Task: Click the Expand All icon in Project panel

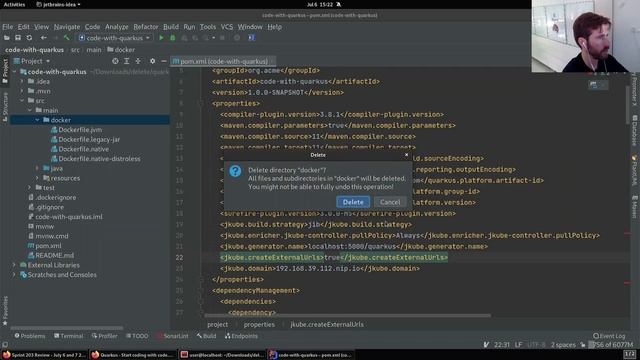Action: coord(127,61)
